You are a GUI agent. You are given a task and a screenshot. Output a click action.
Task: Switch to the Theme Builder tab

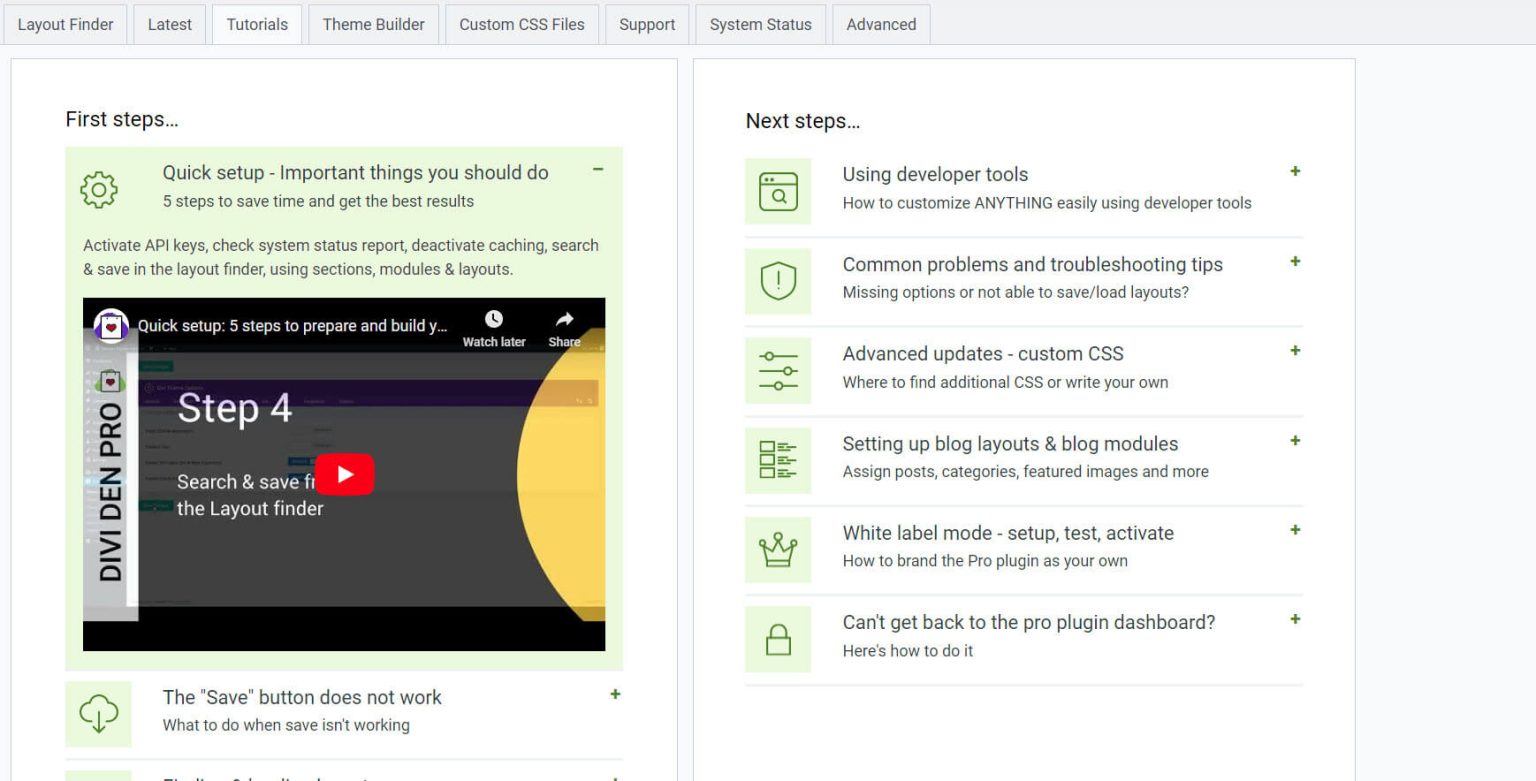click(x=373, y=24)
